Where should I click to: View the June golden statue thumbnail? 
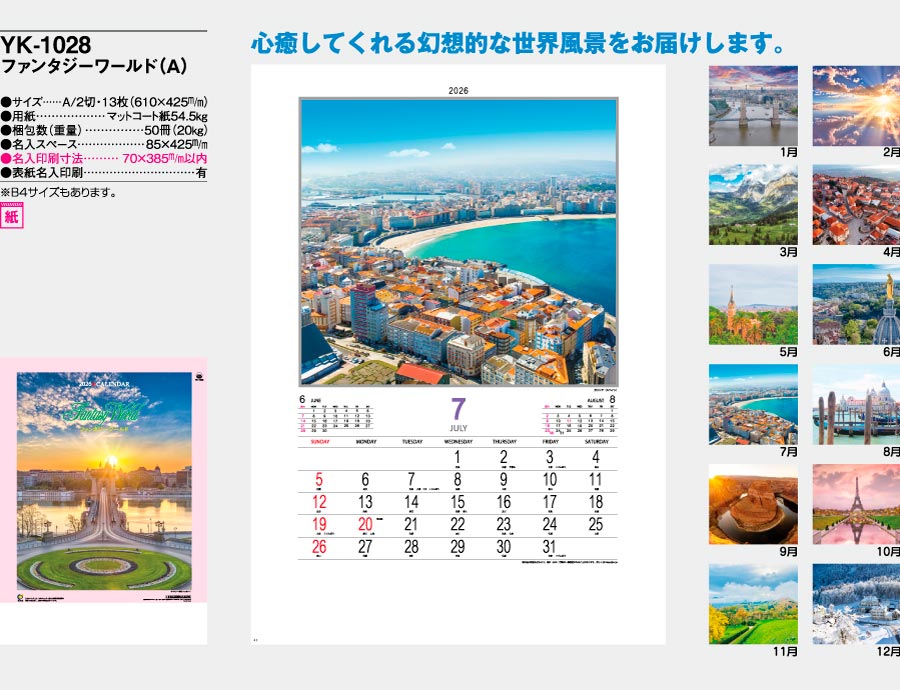point(856,304)
